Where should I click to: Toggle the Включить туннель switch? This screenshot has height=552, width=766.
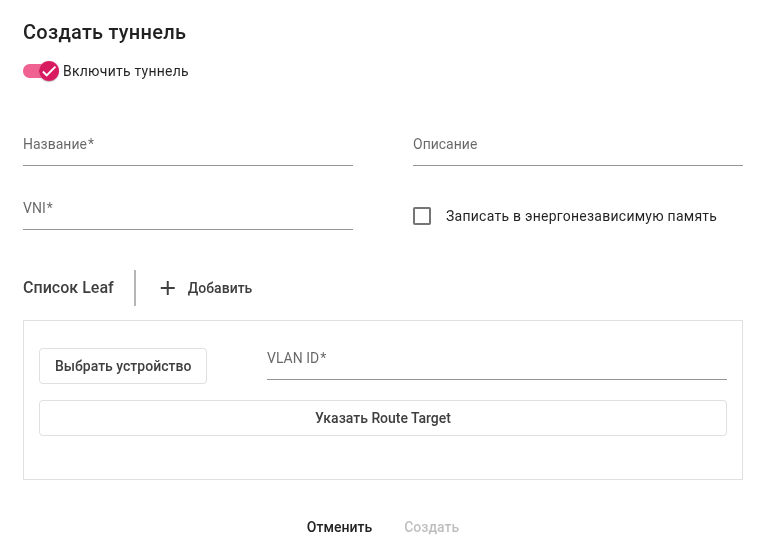click(x=41, y=71)
